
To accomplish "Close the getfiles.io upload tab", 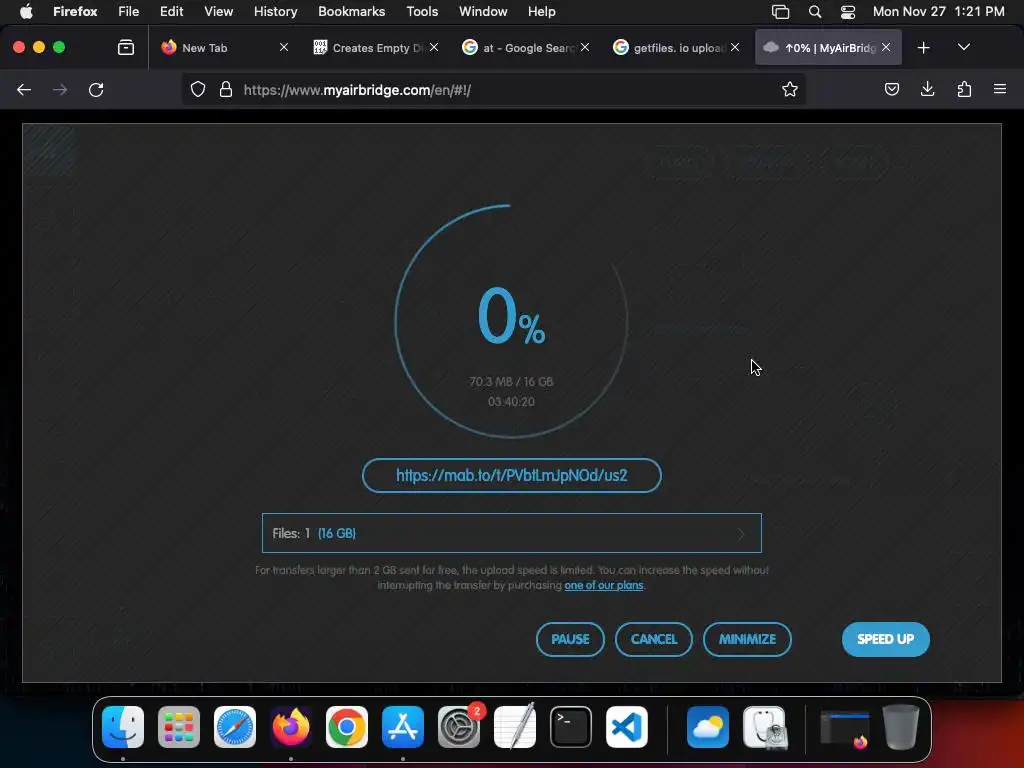I will point(735,48).
